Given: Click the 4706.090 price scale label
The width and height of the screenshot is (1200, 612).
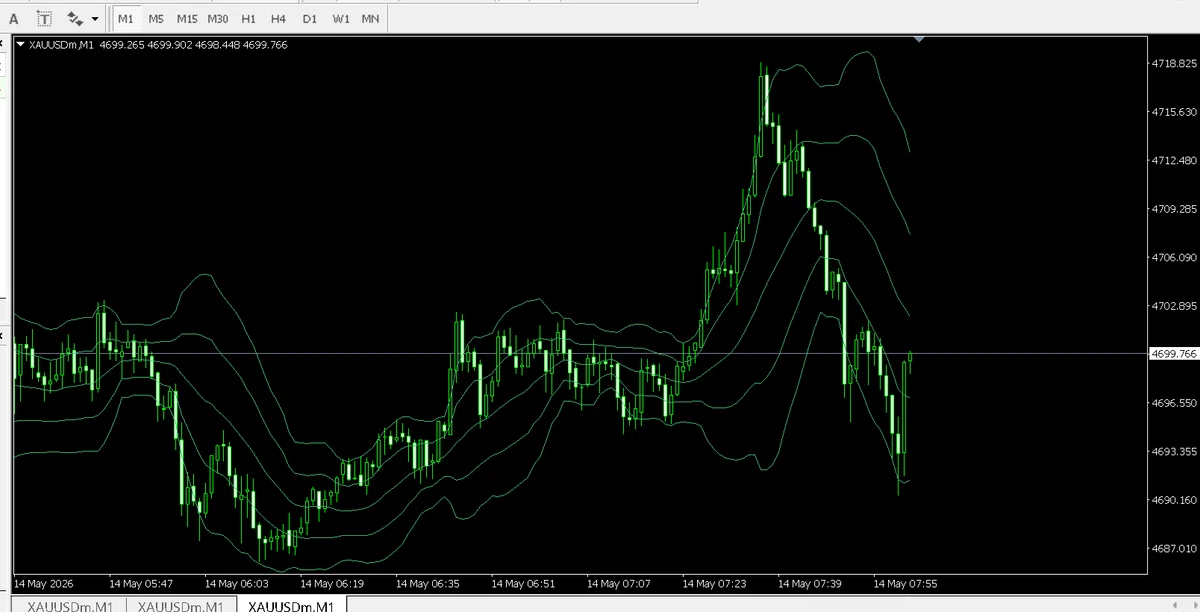Looking at the screenshot, I should click(x=1174, y=257).
